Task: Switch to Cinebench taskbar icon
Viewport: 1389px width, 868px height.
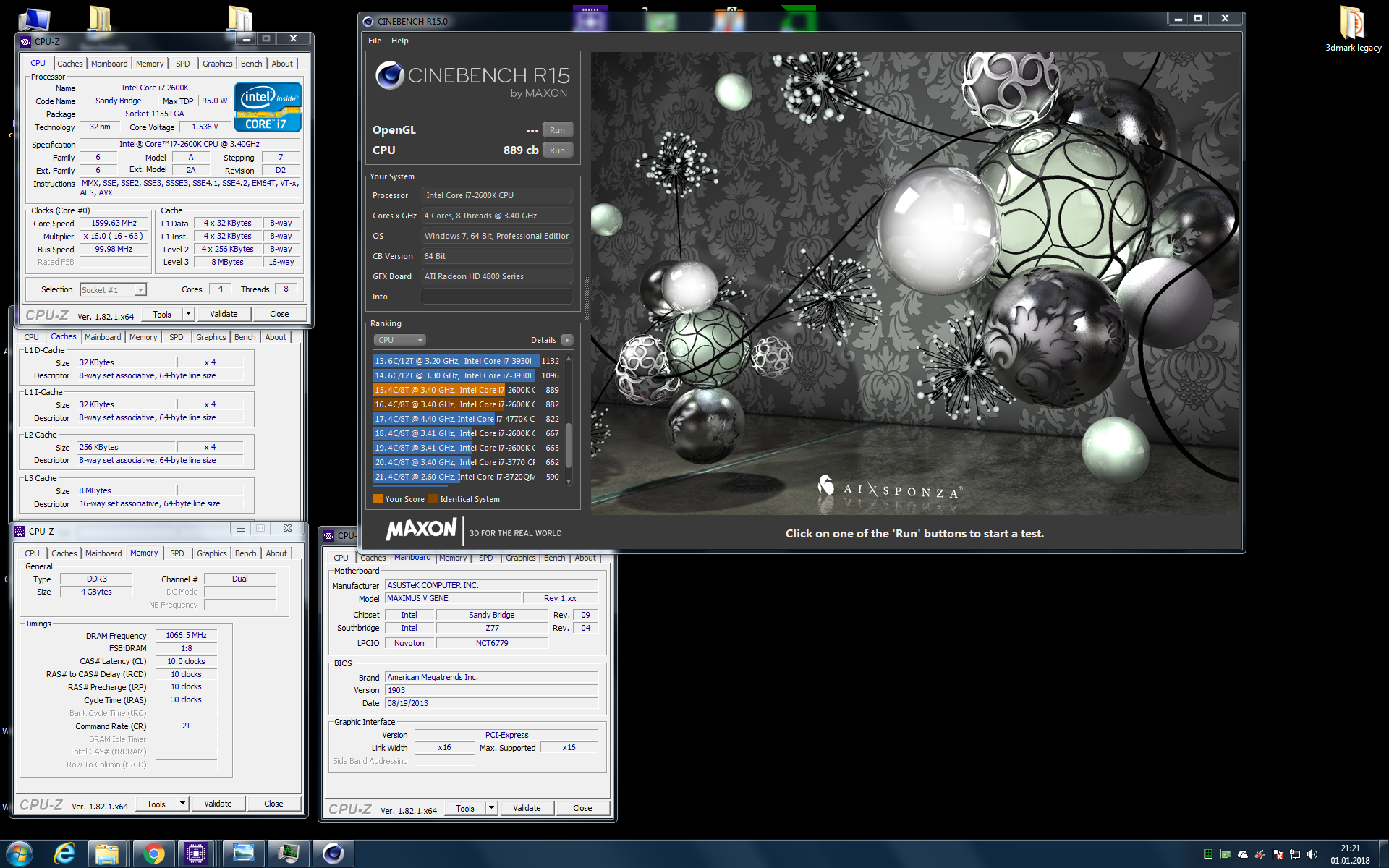Action: 334,854
